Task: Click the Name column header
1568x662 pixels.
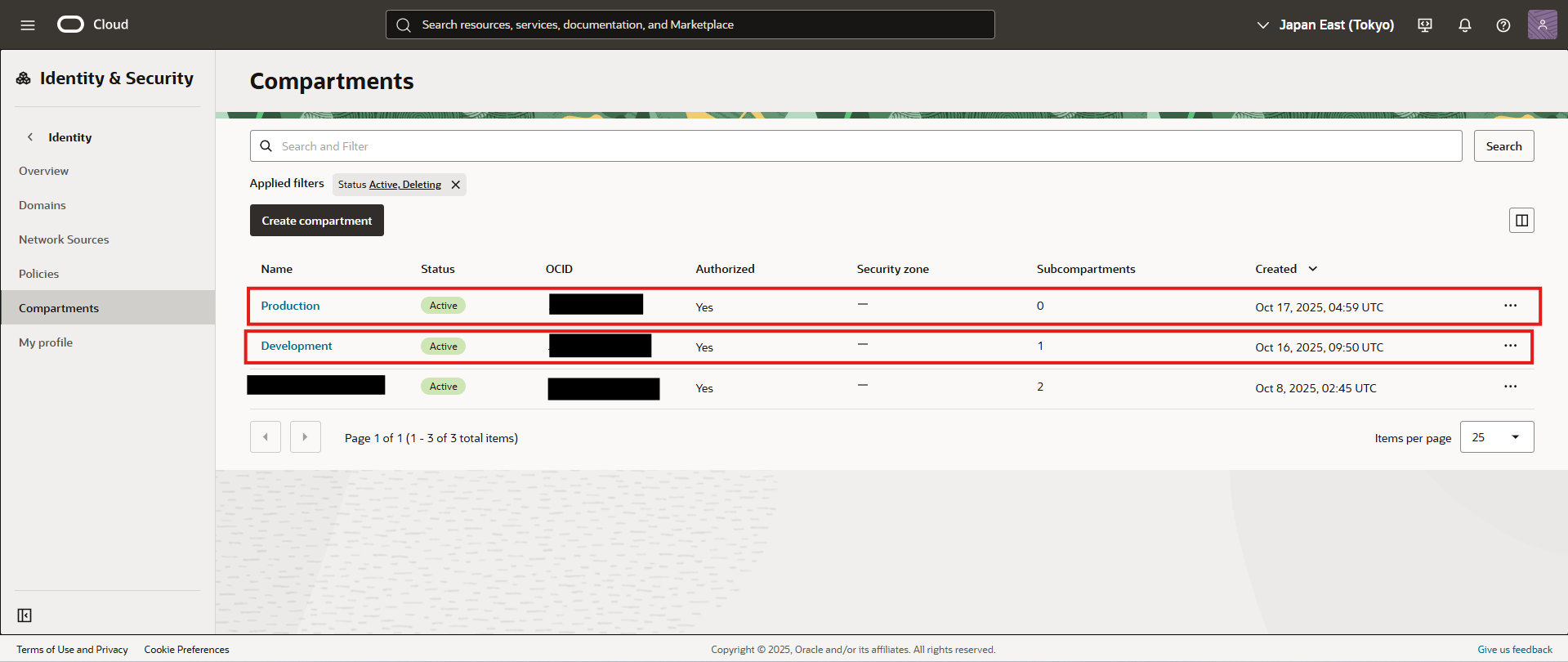Action: (277, 269)
